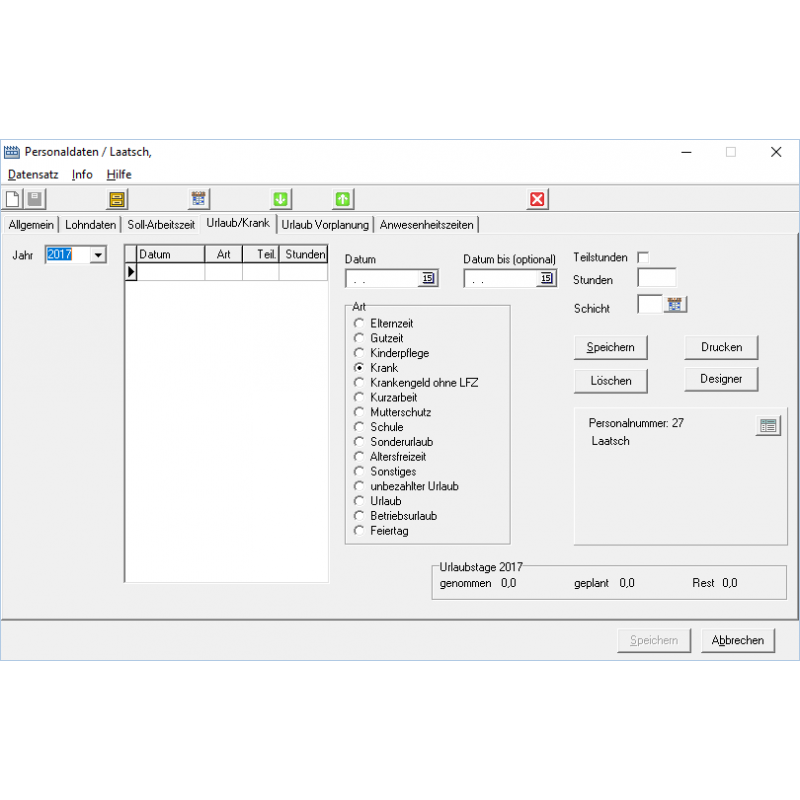Enable the Teilstunden checkbox

click(x=643, y=258)
